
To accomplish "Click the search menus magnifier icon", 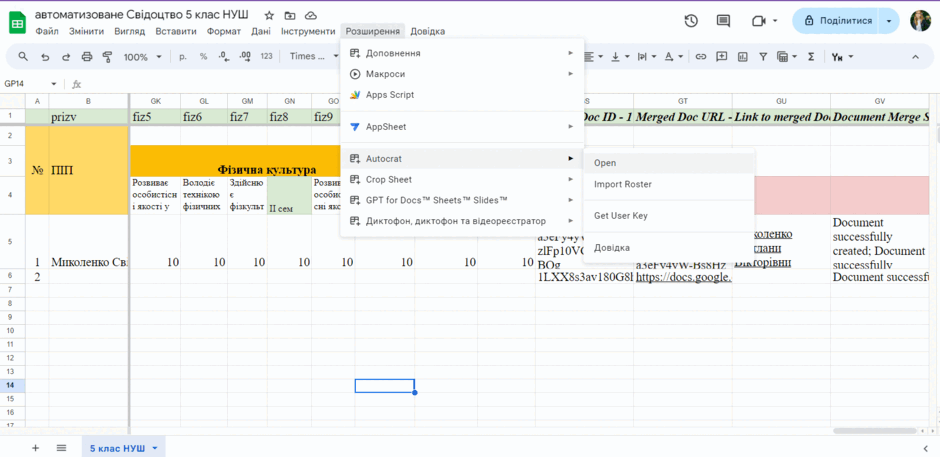I will point(23,56).
